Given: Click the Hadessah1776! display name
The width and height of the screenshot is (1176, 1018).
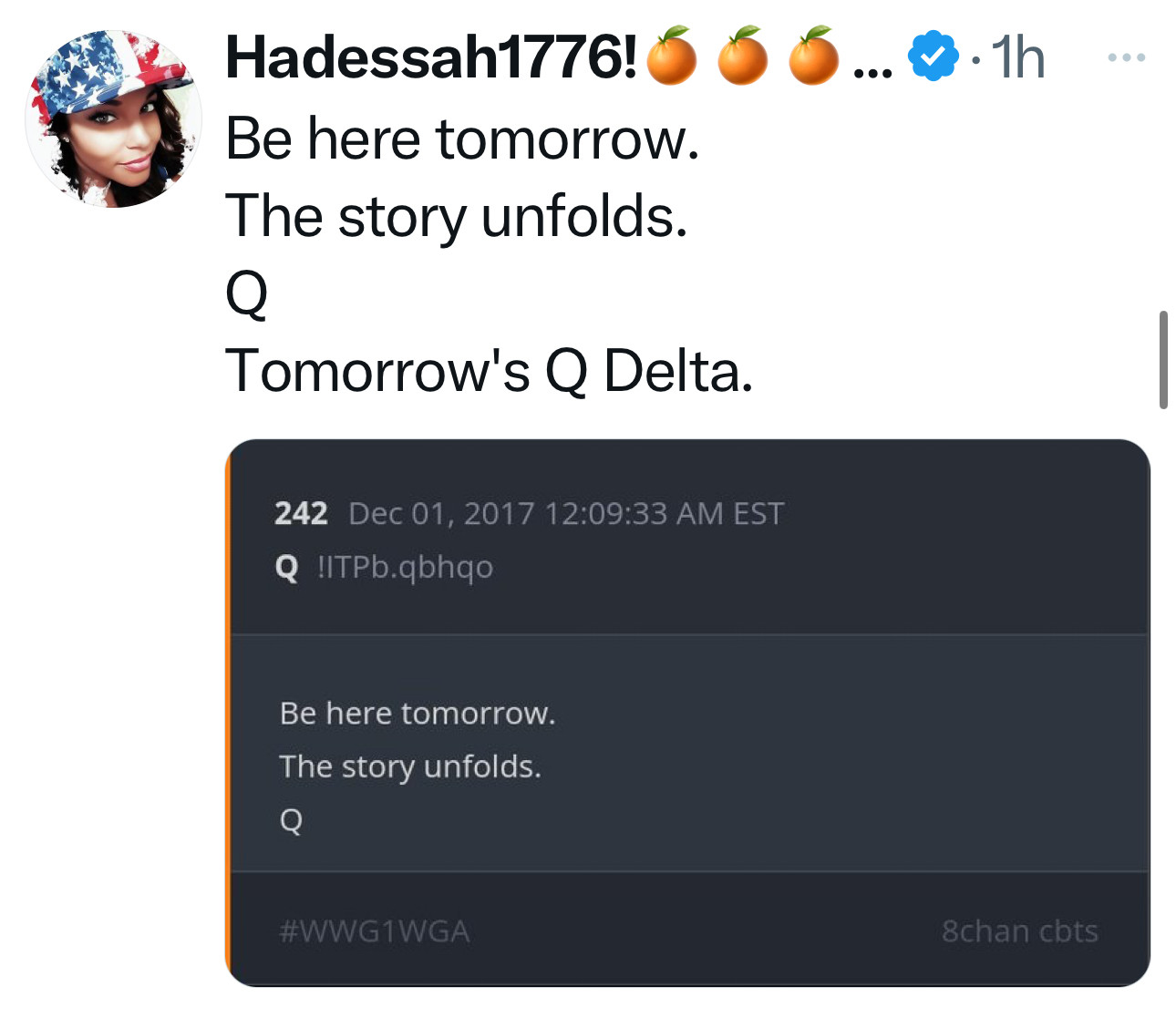Looking at the screenshot, I should tap(431, 57).
